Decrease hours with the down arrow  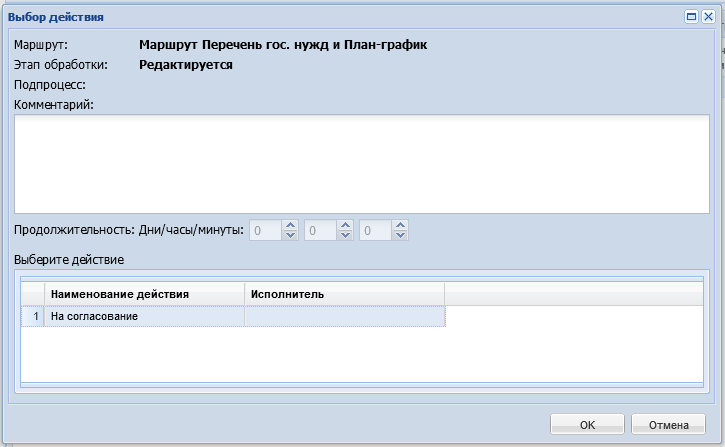coord(346,236)
